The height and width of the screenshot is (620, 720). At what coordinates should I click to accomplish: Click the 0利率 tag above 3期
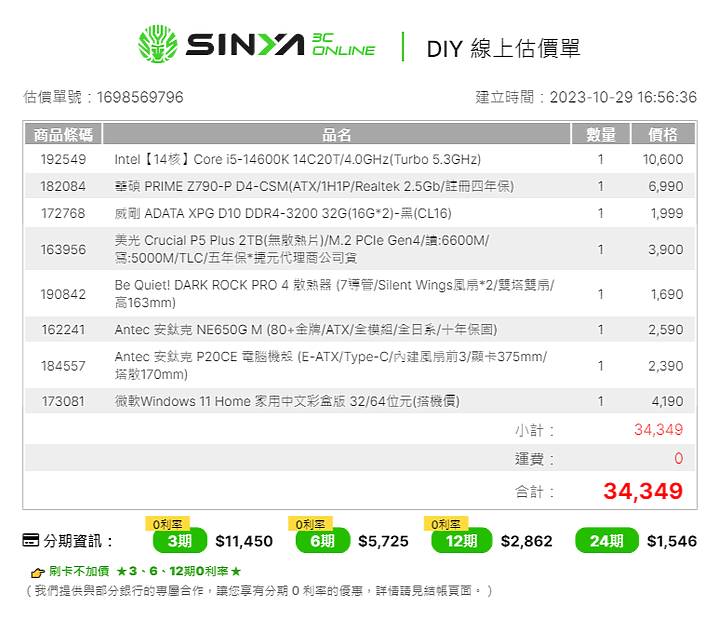[168, 524]
